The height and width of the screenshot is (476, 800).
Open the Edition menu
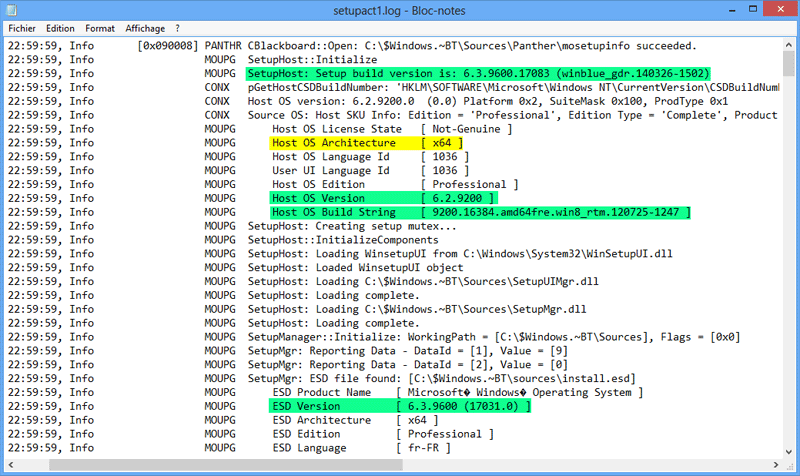(x=60, y=29)
